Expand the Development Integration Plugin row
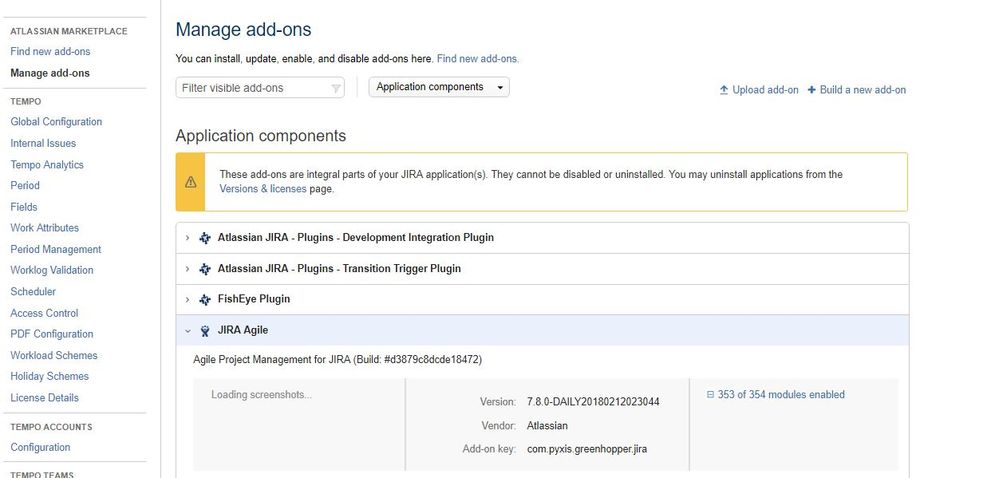The height and width of the screenshot is (478, 999). (x=187, y=238)
